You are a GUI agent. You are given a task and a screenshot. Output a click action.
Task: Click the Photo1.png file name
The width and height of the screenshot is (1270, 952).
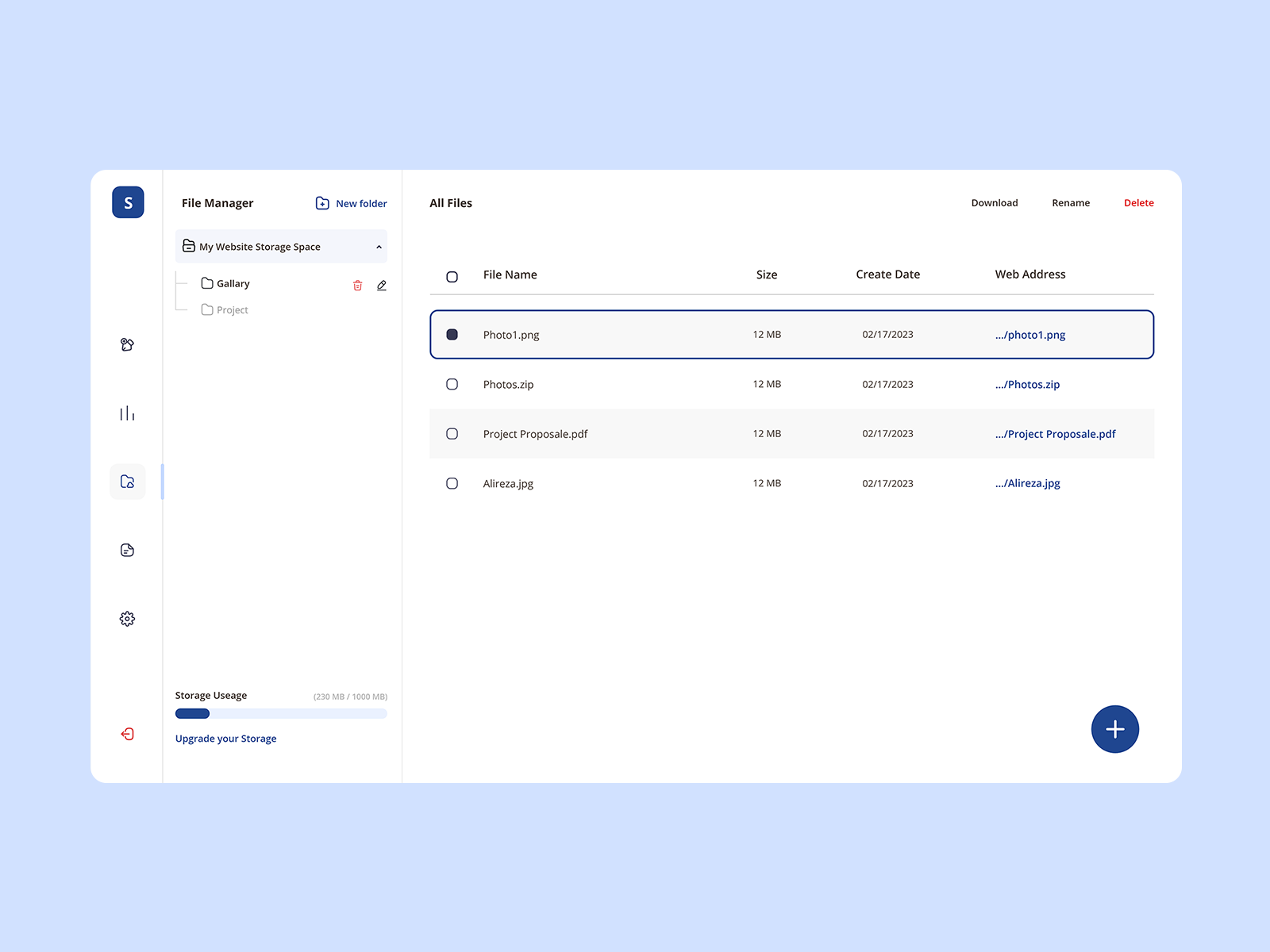511,335
